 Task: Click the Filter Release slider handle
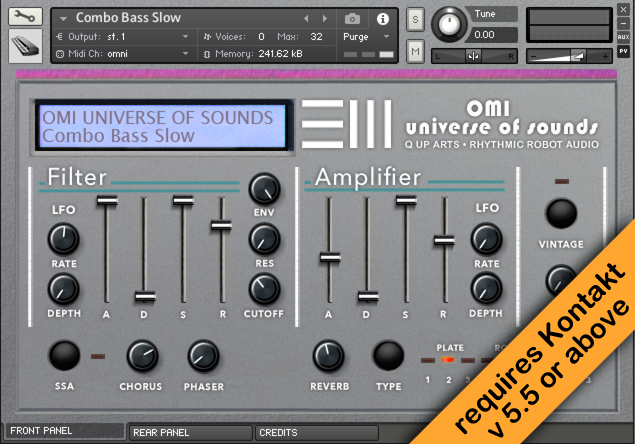pyautogui.click(x=222, y=226)
